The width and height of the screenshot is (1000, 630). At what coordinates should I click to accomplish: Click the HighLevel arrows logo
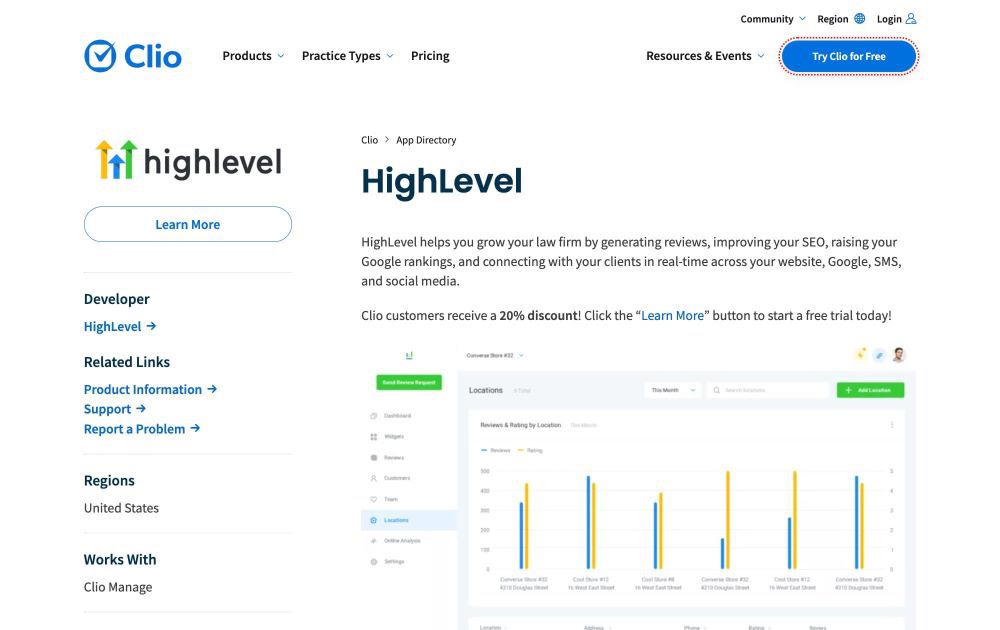tap(116, 159)
